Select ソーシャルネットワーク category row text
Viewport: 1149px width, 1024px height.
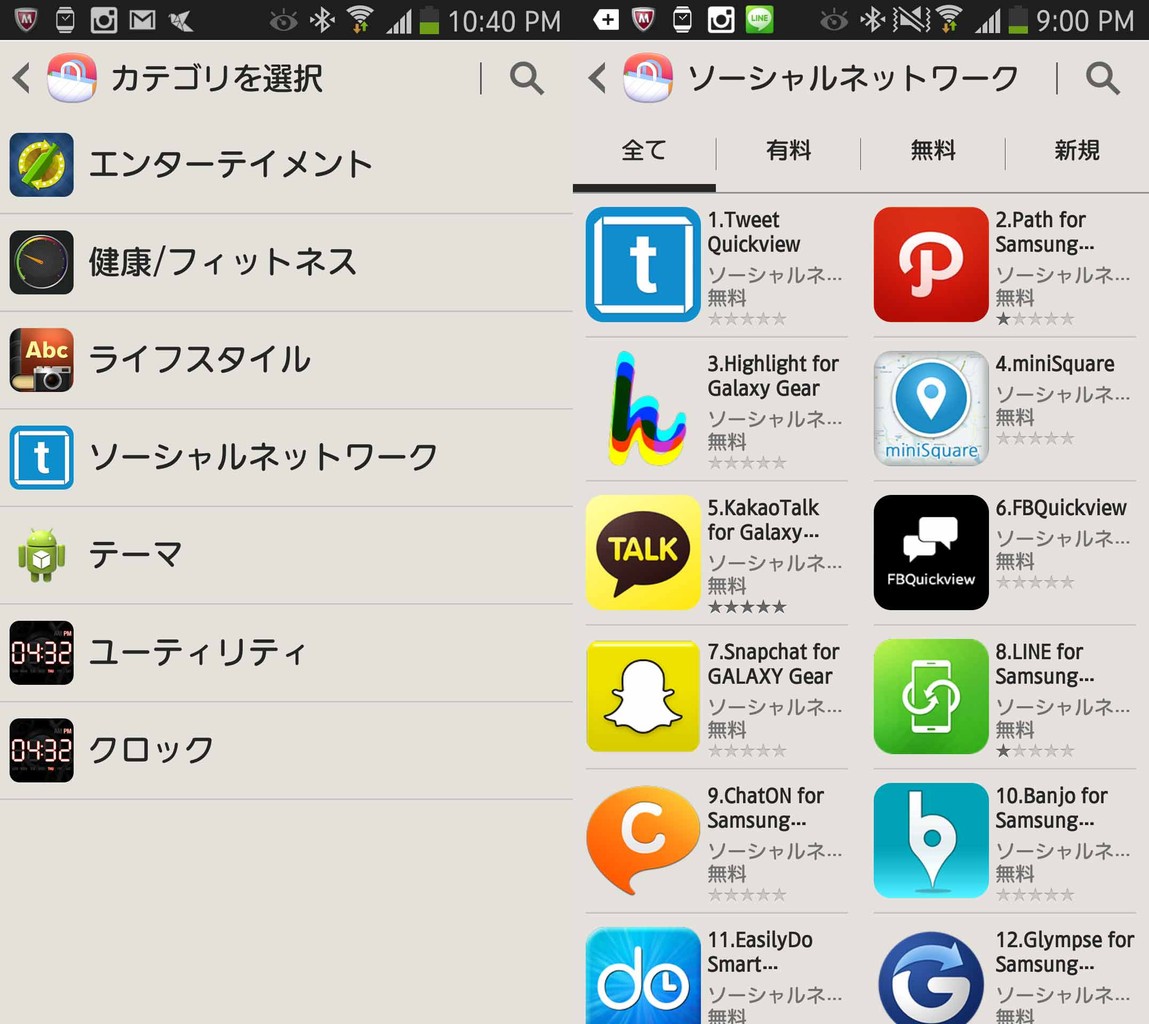pyautogui.click(x=263, y=457)
